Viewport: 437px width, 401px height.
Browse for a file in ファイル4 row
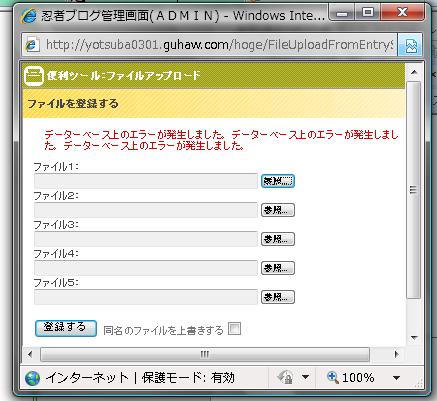[278, 268]
